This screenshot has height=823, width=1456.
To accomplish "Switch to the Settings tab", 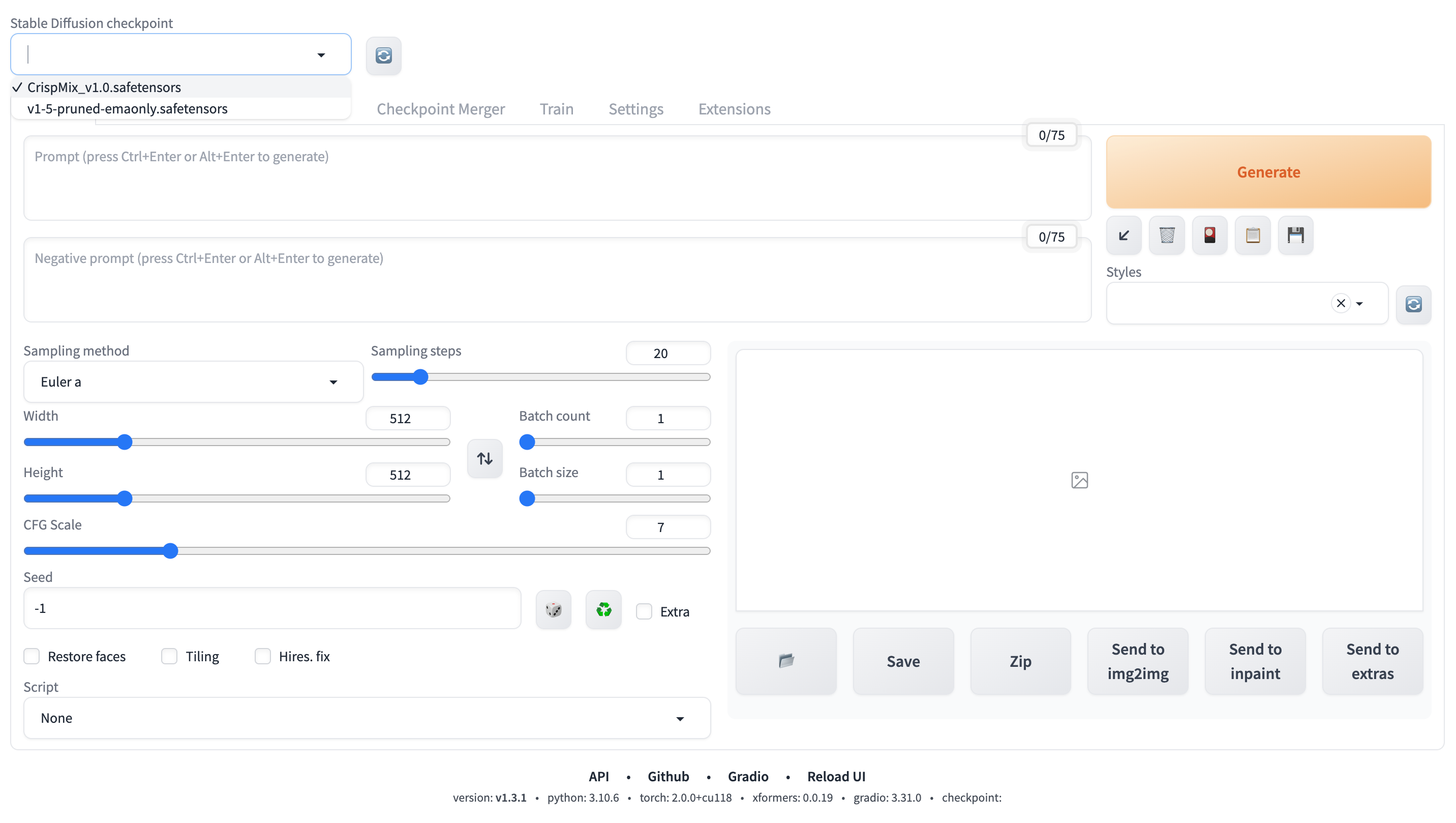I will click(x=635, y=109).
